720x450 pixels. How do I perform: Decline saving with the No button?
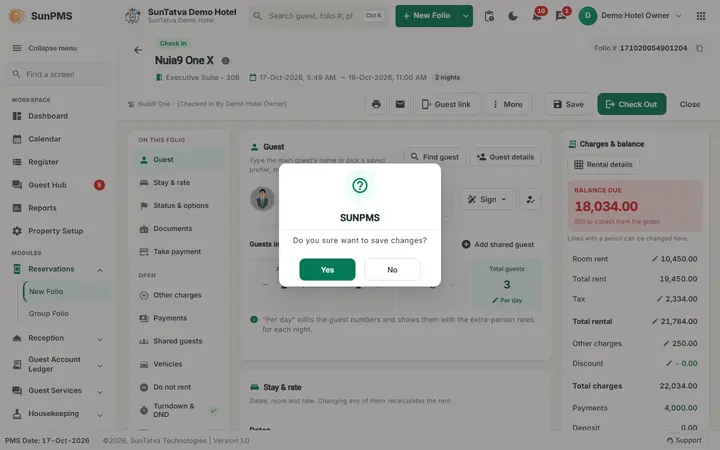[392, 270]
